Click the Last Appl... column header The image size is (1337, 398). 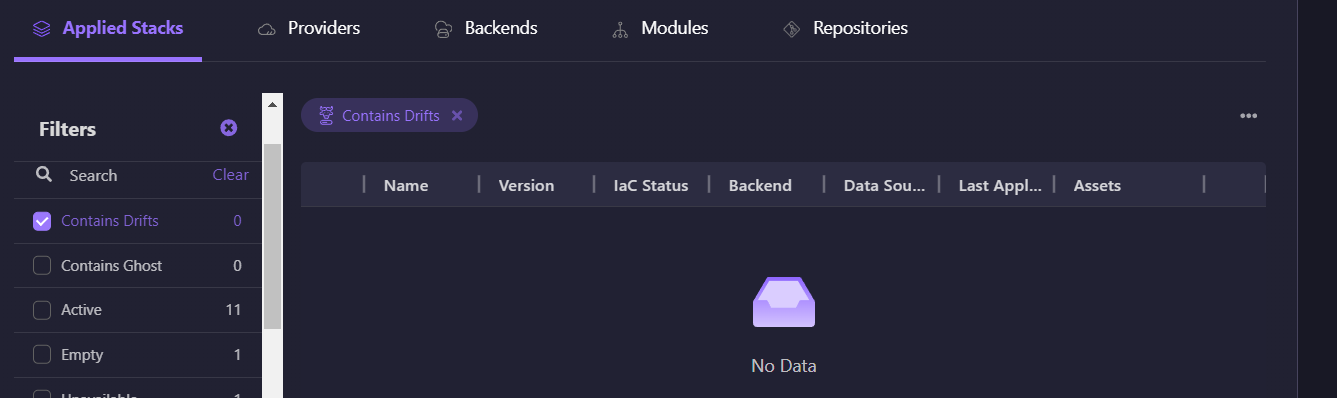(x=1000, y=185)
